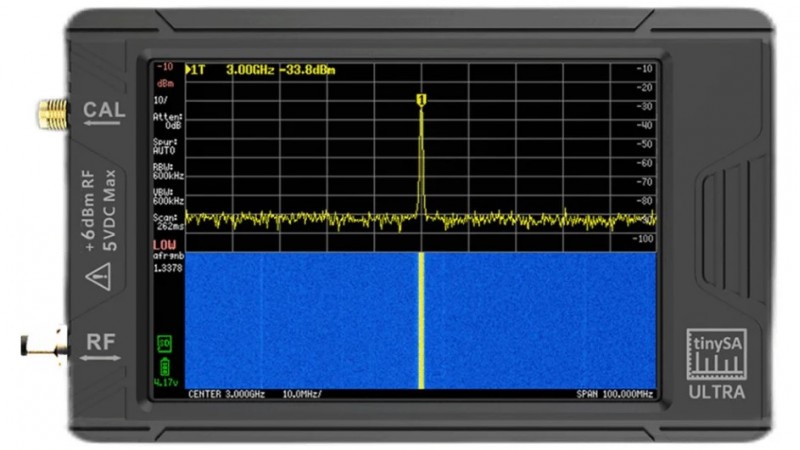Open the Atten 0dB setting
The height and width of the screenshot is (450, 800).
coord(166,121)
